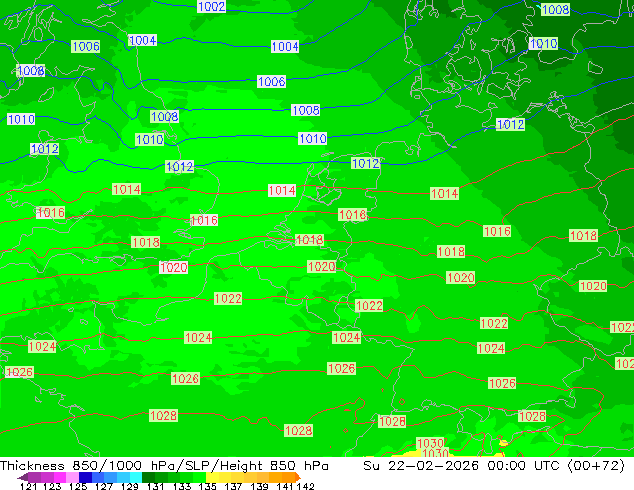Pick the dark navy blue swatch above 125
The width and height of the screenshot is (634, 490).
85,477
